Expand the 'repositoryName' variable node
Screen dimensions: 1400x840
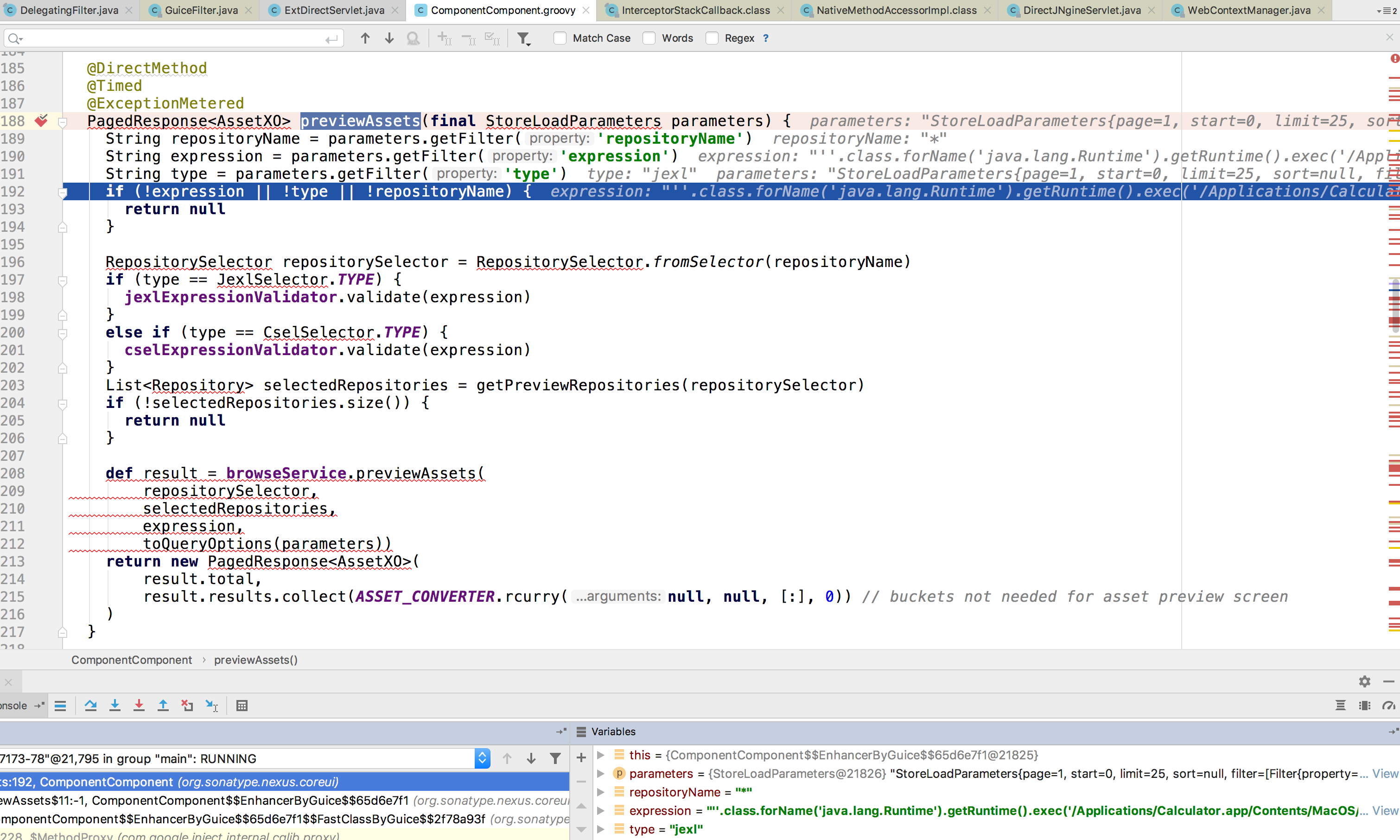(601, 792)
